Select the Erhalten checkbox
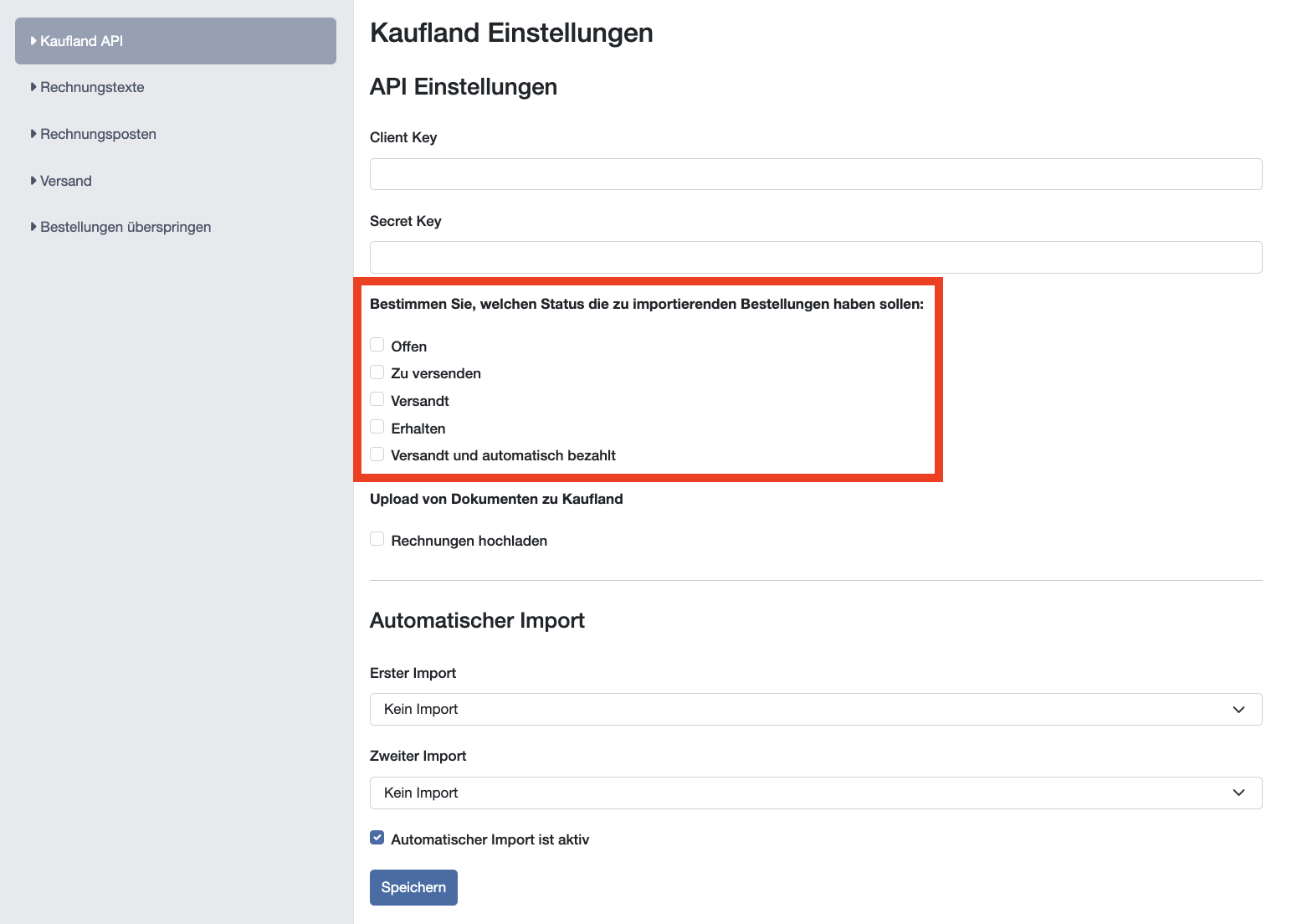The height and width of the screenshot is (924, 1292). tap(377, 427)
